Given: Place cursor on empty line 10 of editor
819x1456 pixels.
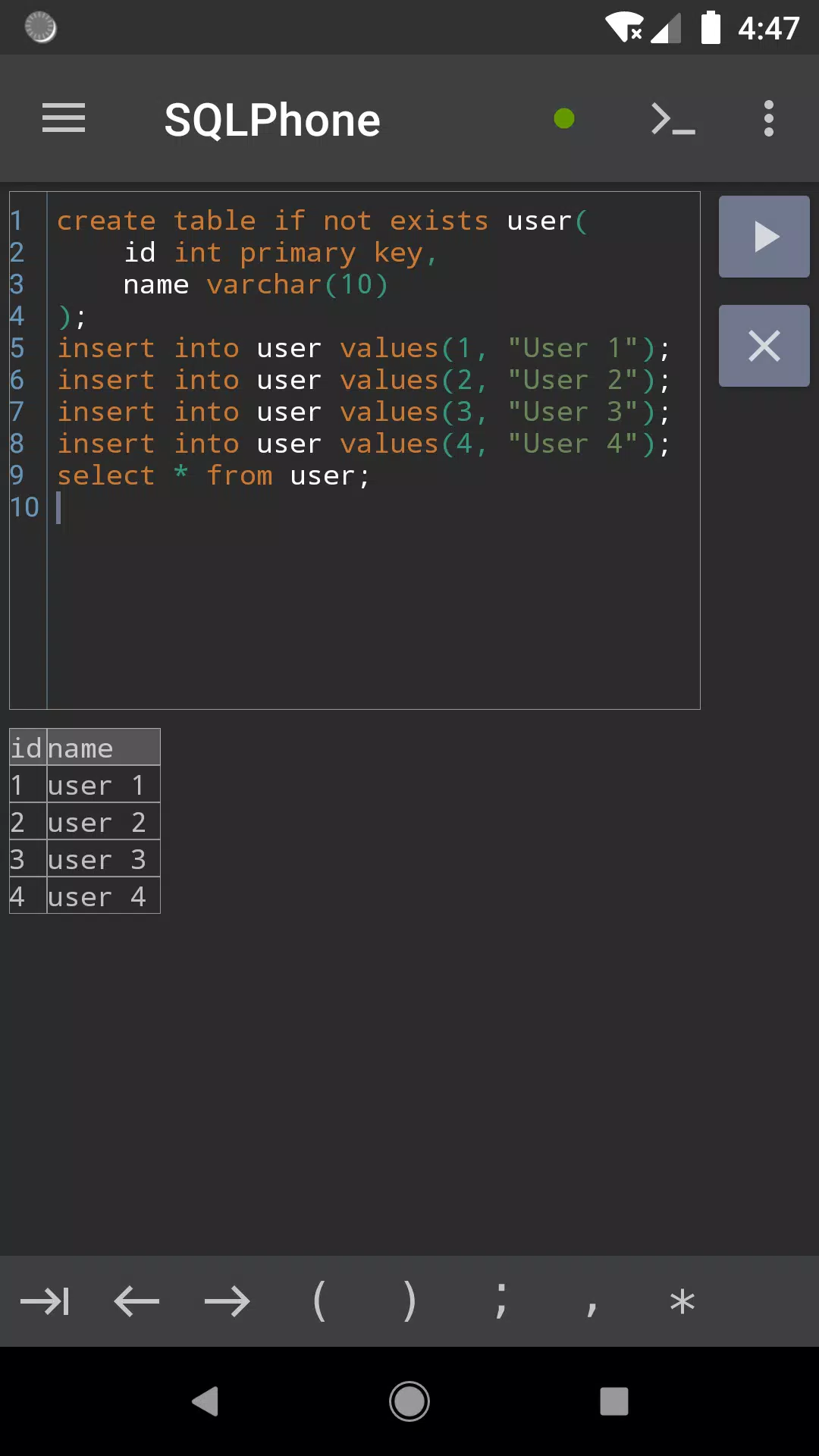Looking at the screenshot, I should pyautogui.click(x=373, y=507).
